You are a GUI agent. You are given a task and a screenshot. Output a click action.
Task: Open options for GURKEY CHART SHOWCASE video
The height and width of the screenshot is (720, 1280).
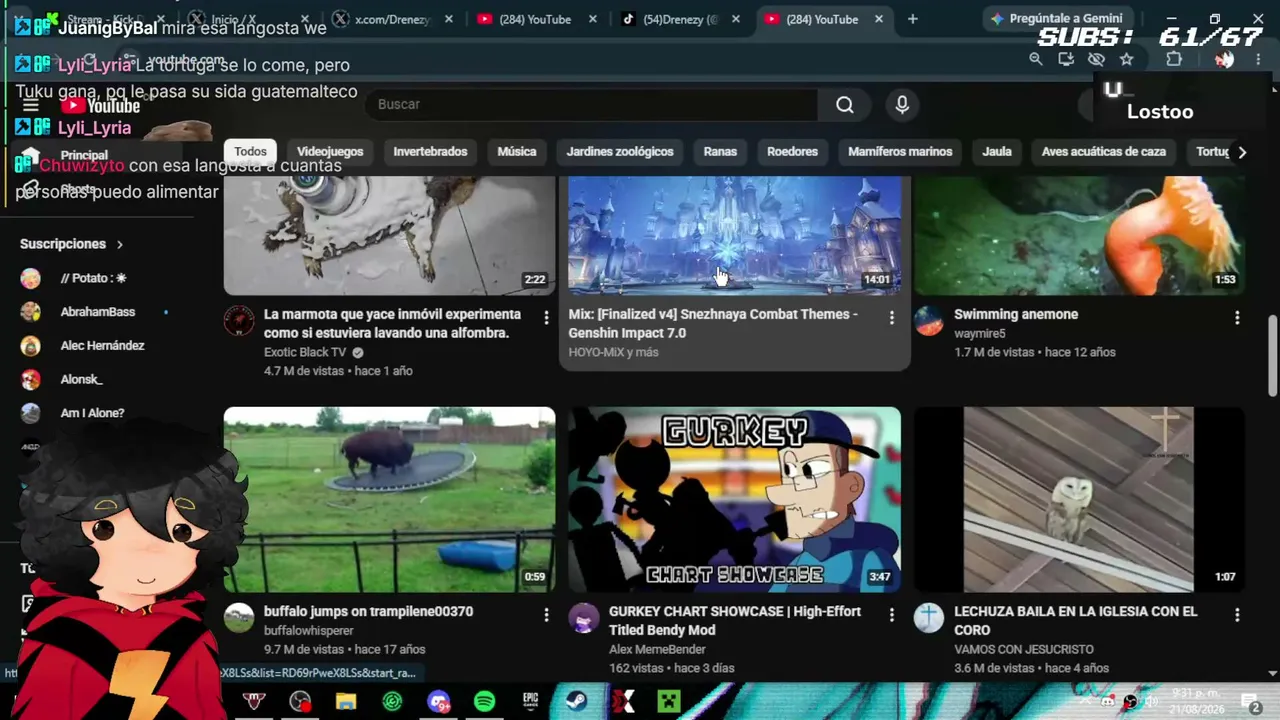892,615
